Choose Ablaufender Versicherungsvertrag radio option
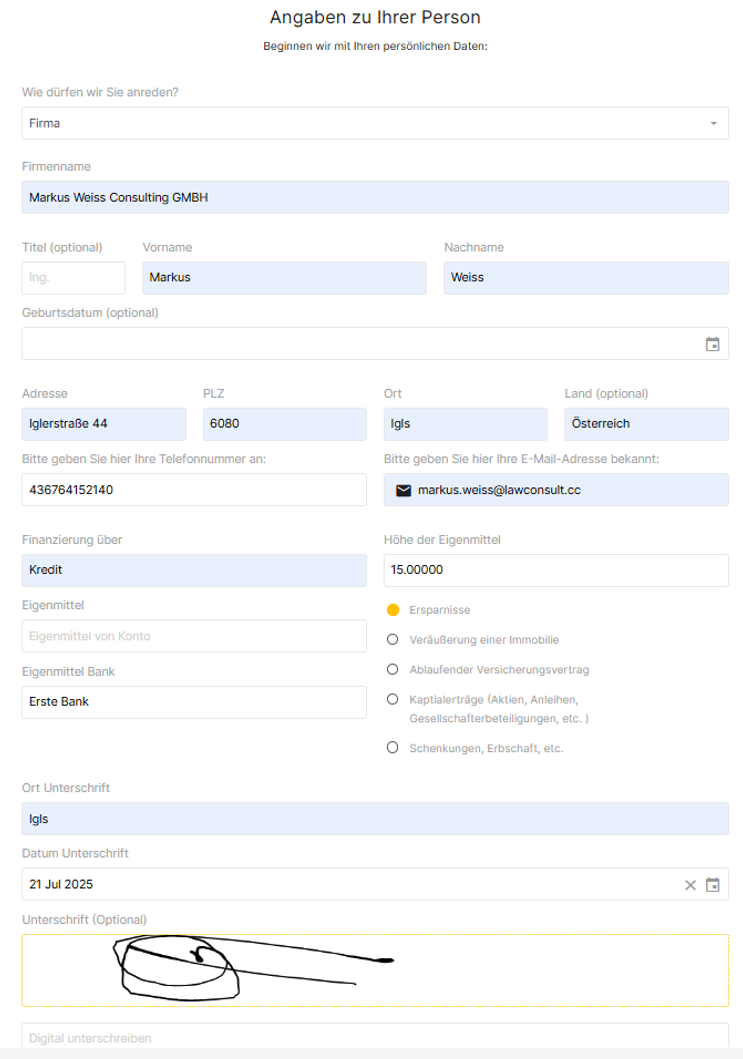 [x=393, y=670]
